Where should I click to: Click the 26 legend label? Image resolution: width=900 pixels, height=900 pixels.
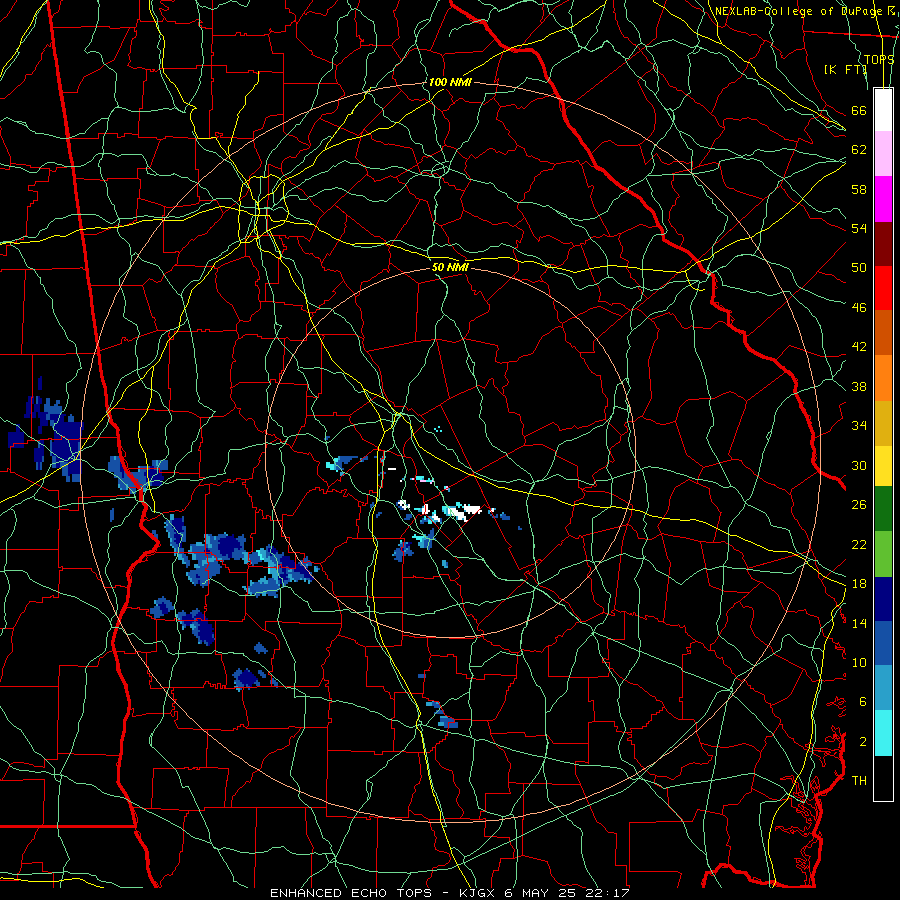pyautogui.click(x=859, y=505)
